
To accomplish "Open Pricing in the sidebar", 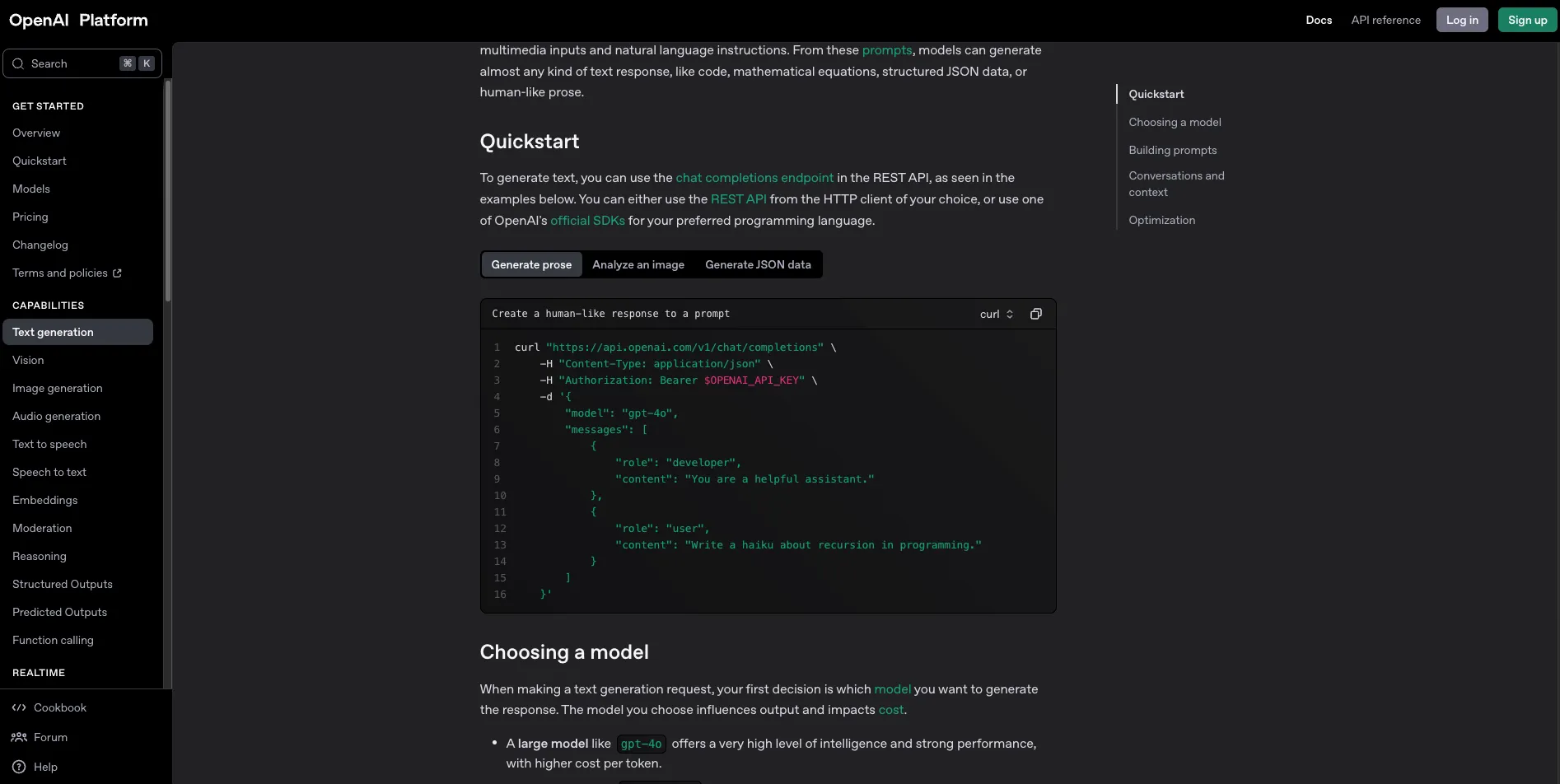I will (x=30, y=217).
